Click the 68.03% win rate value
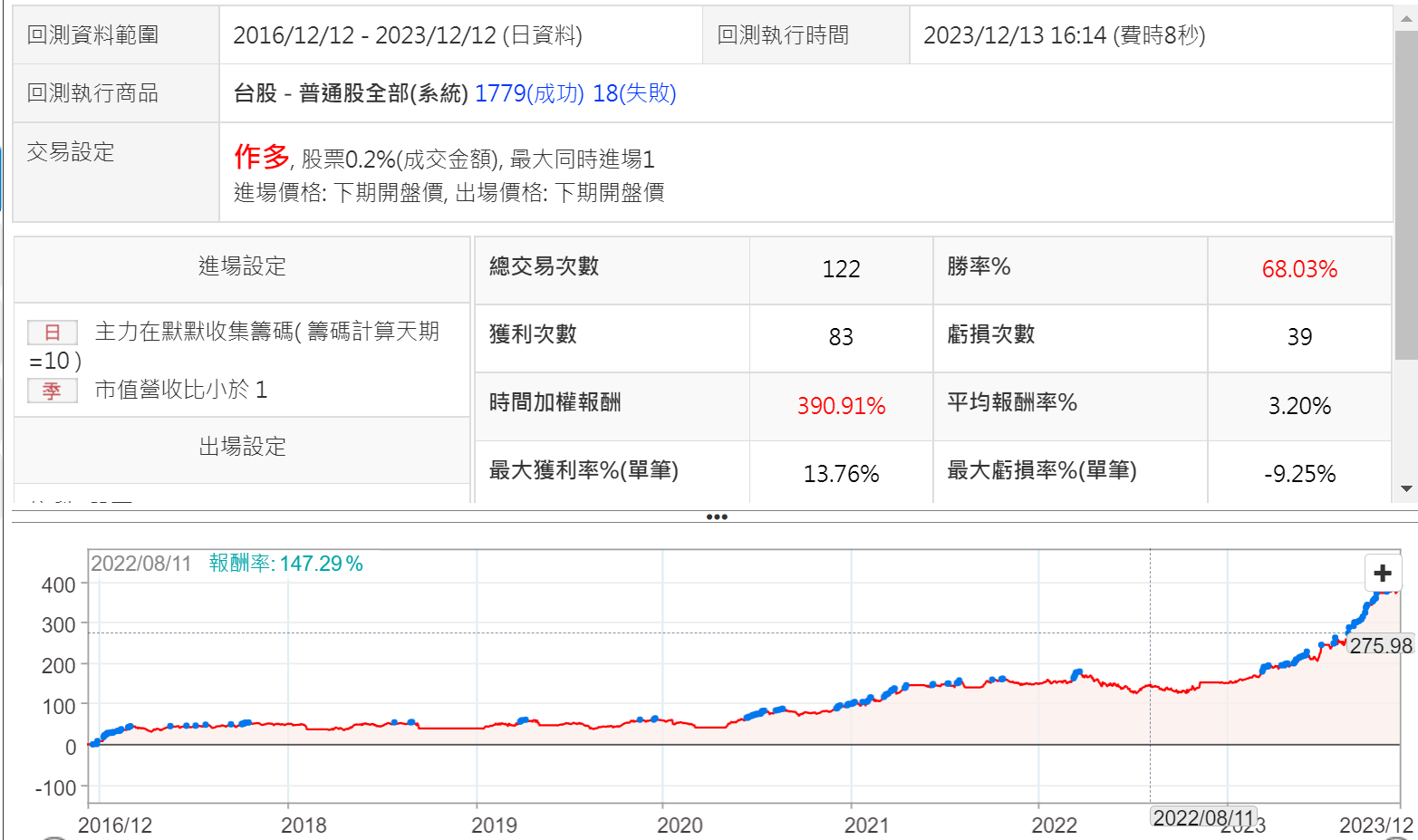1418x840 pixels. 1298,269
